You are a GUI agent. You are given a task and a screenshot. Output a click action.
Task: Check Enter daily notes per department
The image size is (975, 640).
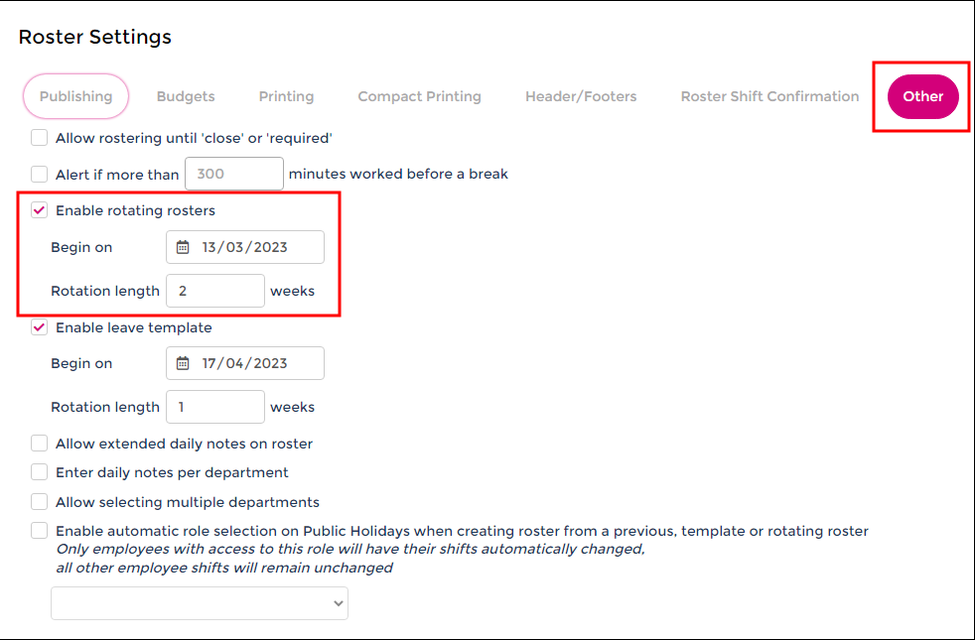tap(39, 472)
